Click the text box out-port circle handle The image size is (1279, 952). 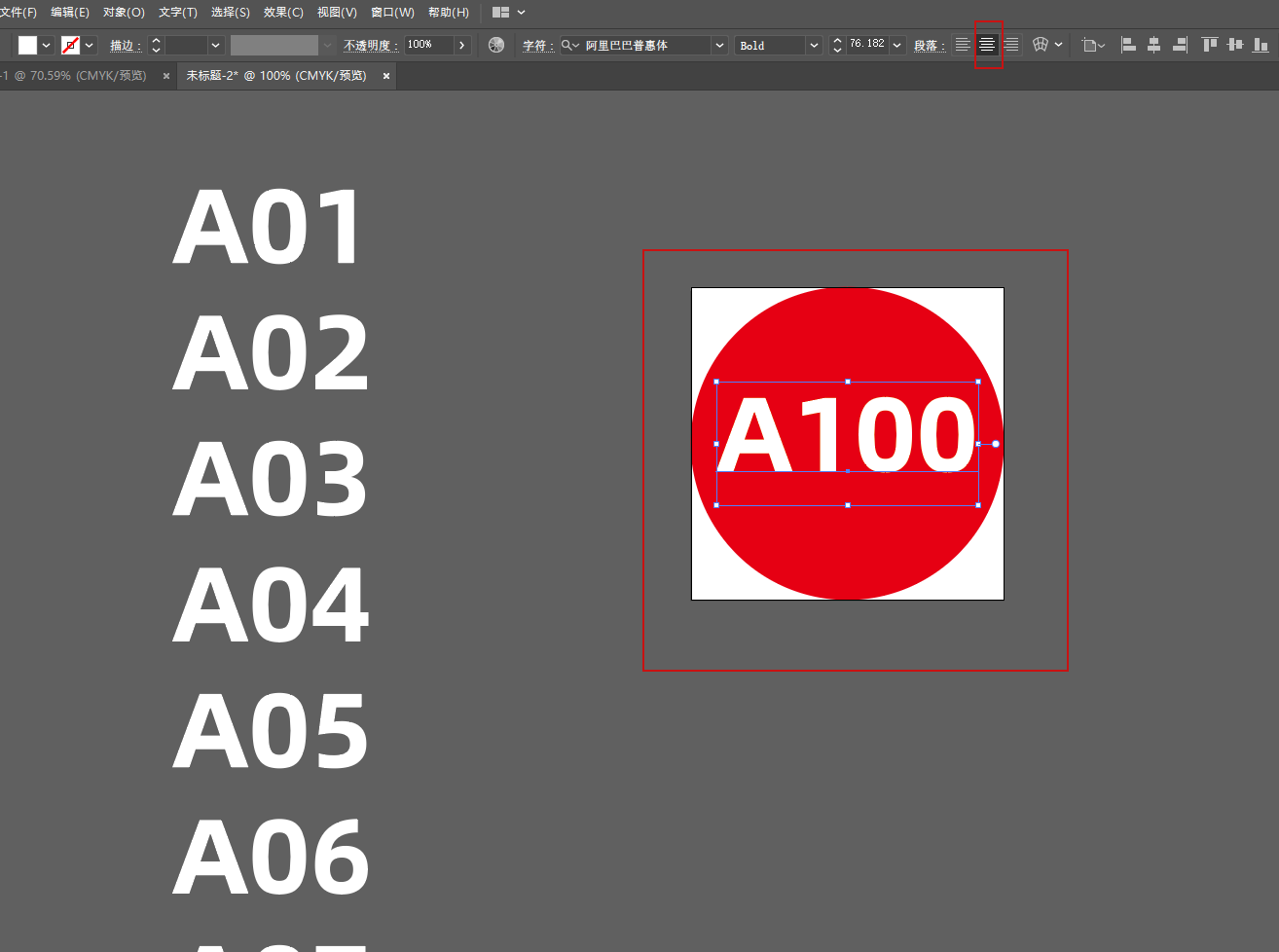[996, 444]
